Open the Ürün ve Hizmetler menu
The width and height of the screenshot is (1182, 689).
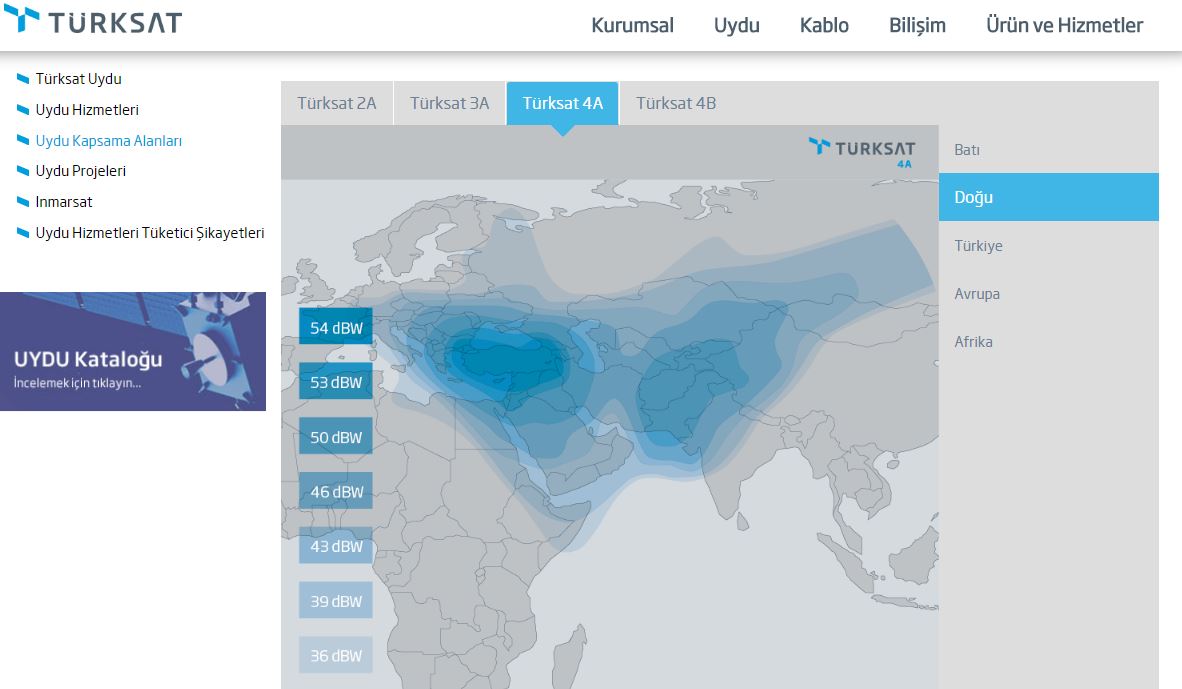point(1064,25)
